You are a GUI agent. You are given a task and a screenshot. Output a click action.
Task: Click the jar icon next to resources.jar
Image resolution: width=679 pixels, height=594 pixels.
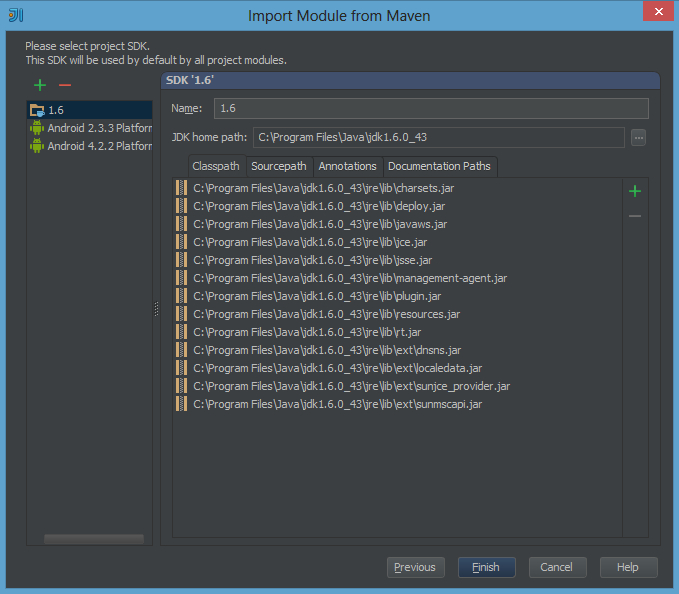[181, 314]
